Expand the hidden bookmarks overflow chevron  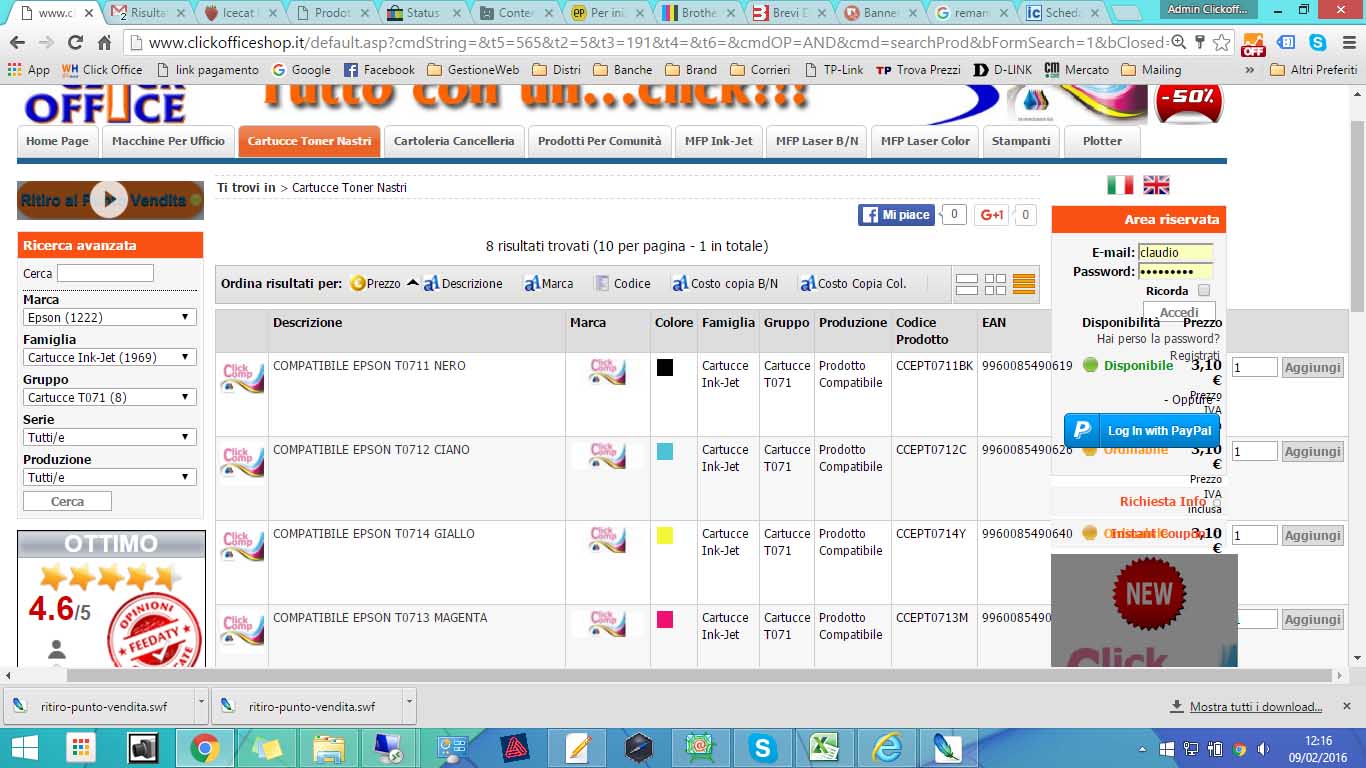click(1249, 70)
